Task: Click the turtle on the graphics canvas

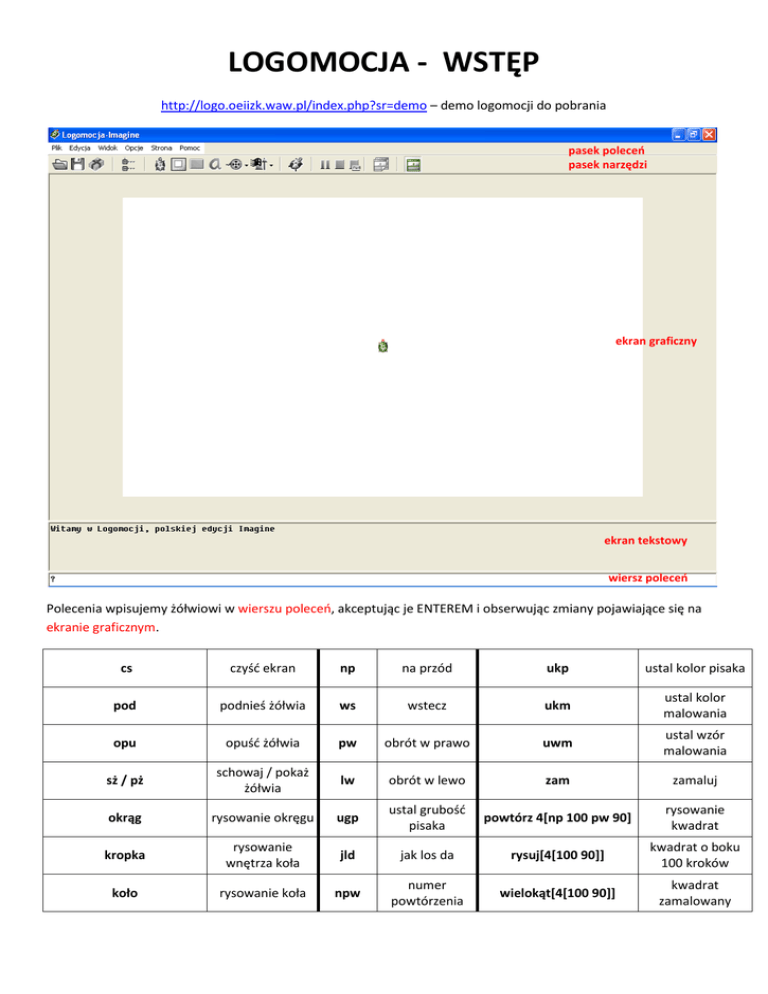Action: (x=383, y=345)
